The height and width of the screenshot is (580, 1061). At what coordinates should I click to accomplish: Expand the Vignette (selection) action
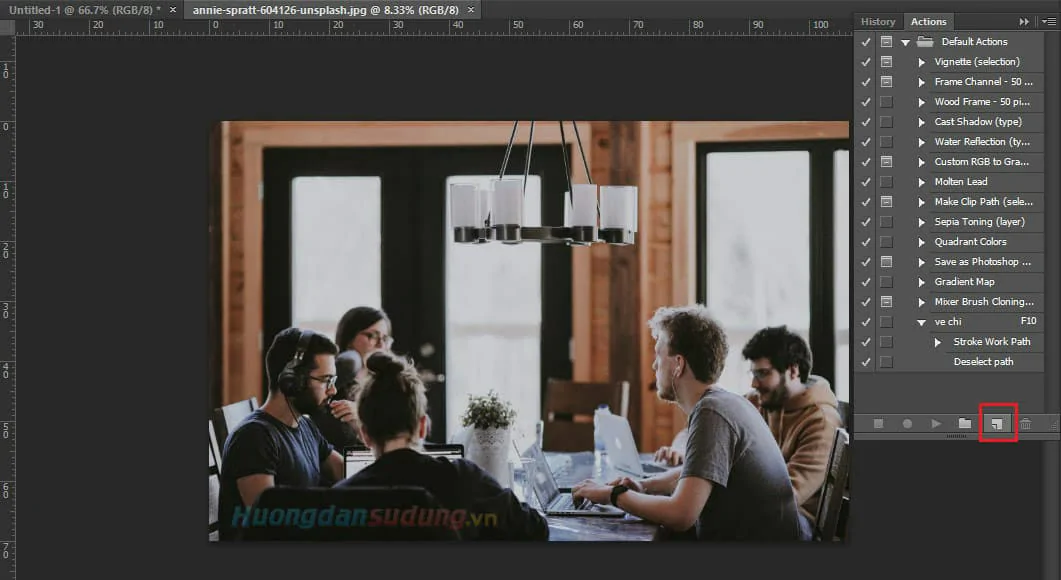[x=922, y=61]
